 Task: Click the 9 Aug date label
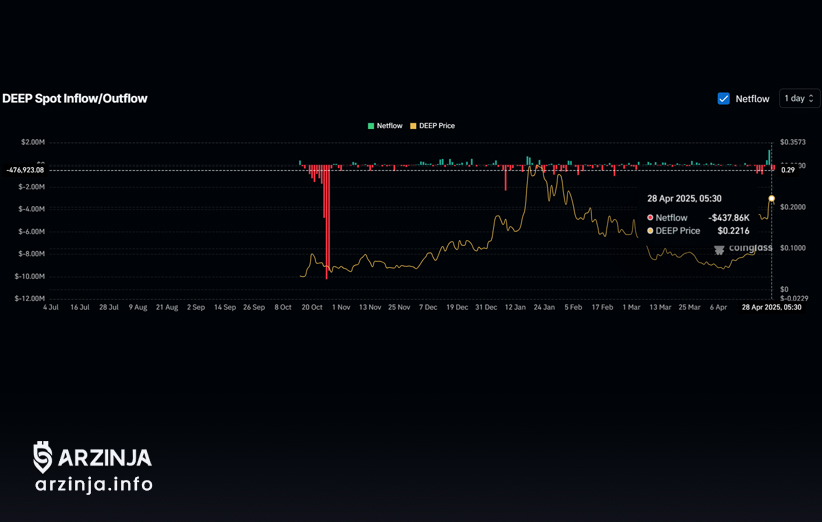pos(138,307)
